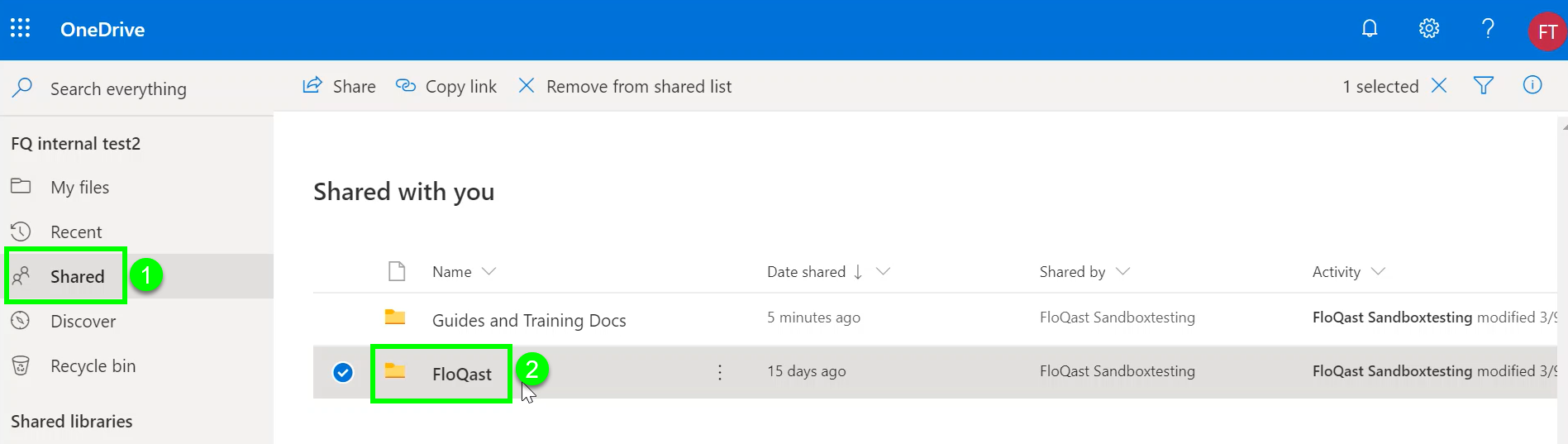Click the Shared with you title
The height and width of the screenshot is (444, 1568).
point(404,192)
